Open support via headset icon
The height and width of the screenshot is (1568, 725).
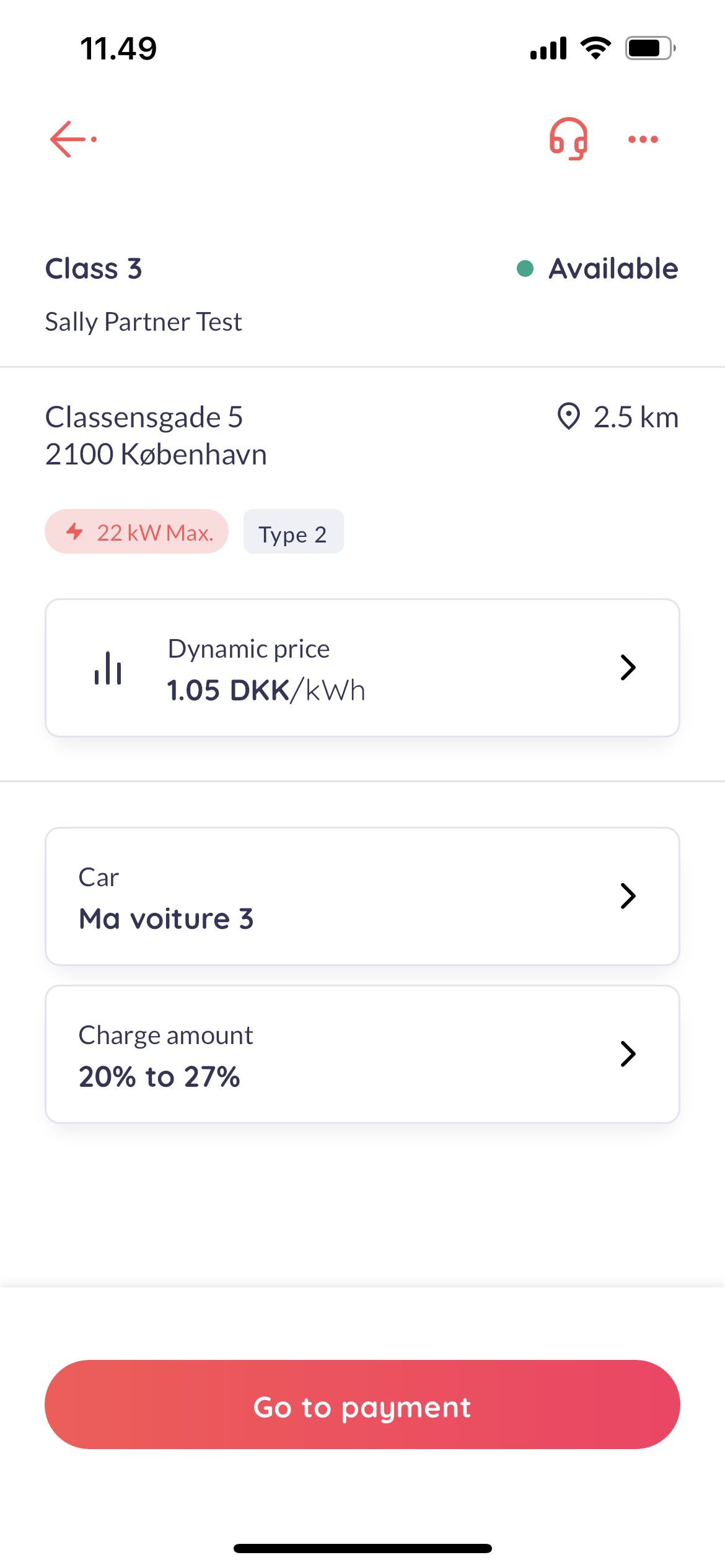(568, 139)
